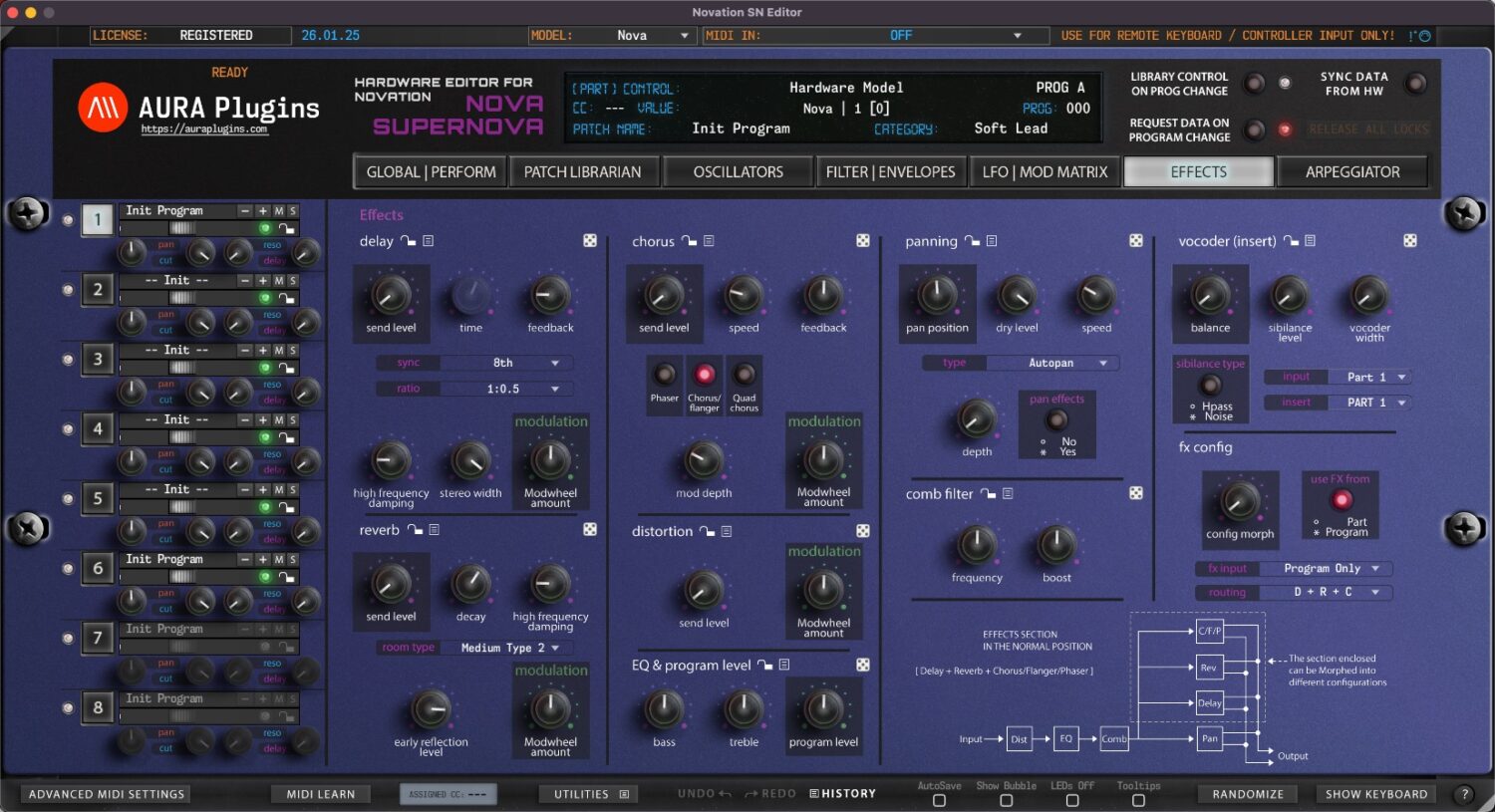The image size is (1495, 812).
Task: Enable the AutoSave checkbox
Action: tap(938, 799)
